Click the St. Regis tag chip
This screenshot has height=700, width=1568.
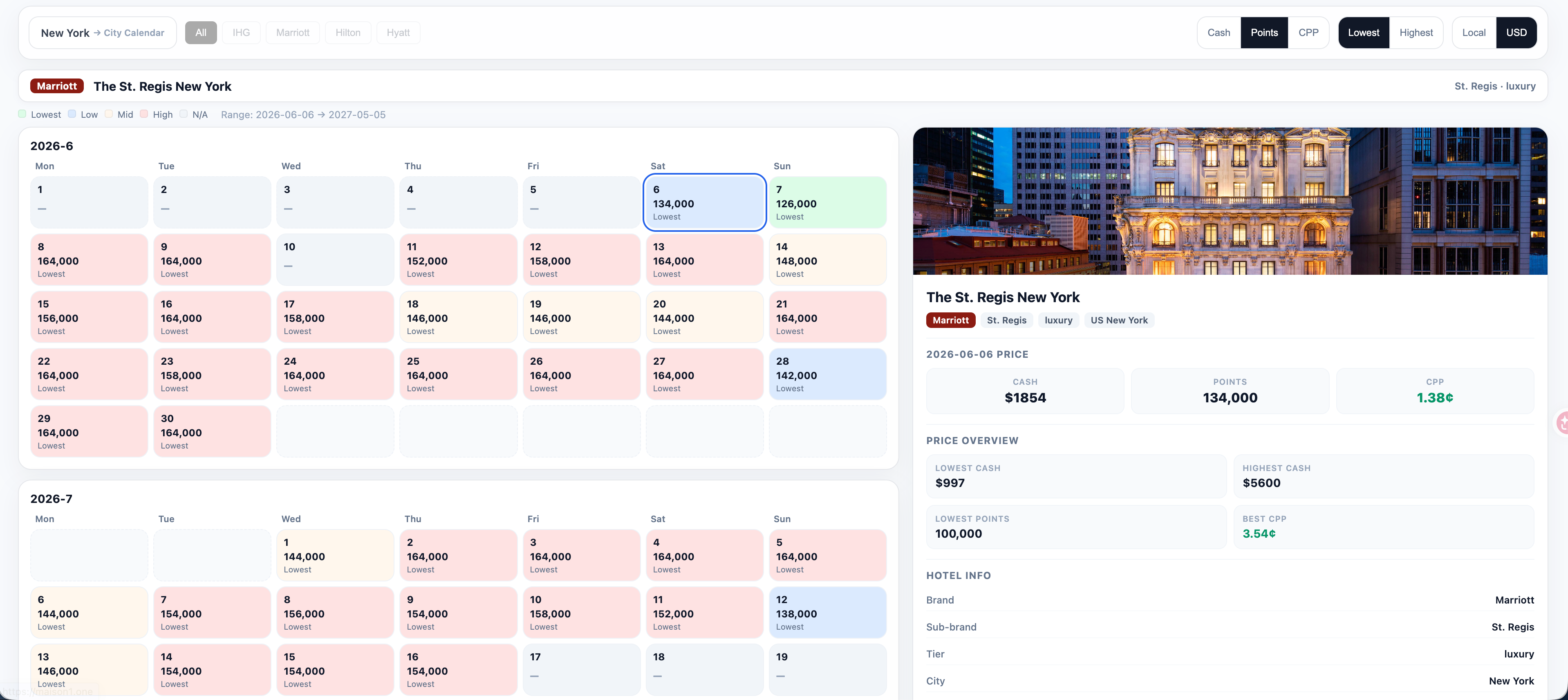(x=1006, y=320)
